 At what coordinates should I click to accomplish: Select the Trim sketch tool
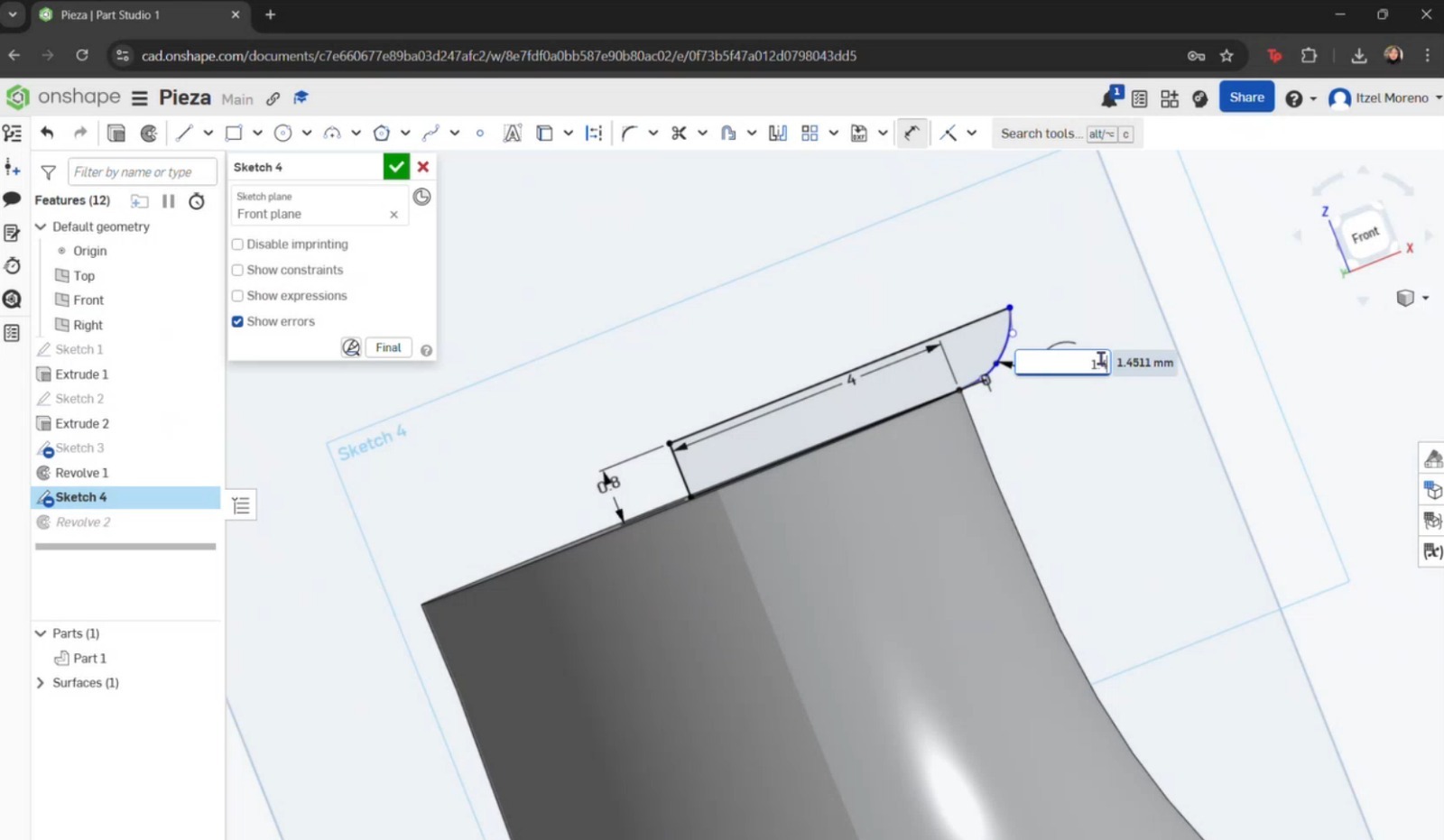[x=677, y=133]
